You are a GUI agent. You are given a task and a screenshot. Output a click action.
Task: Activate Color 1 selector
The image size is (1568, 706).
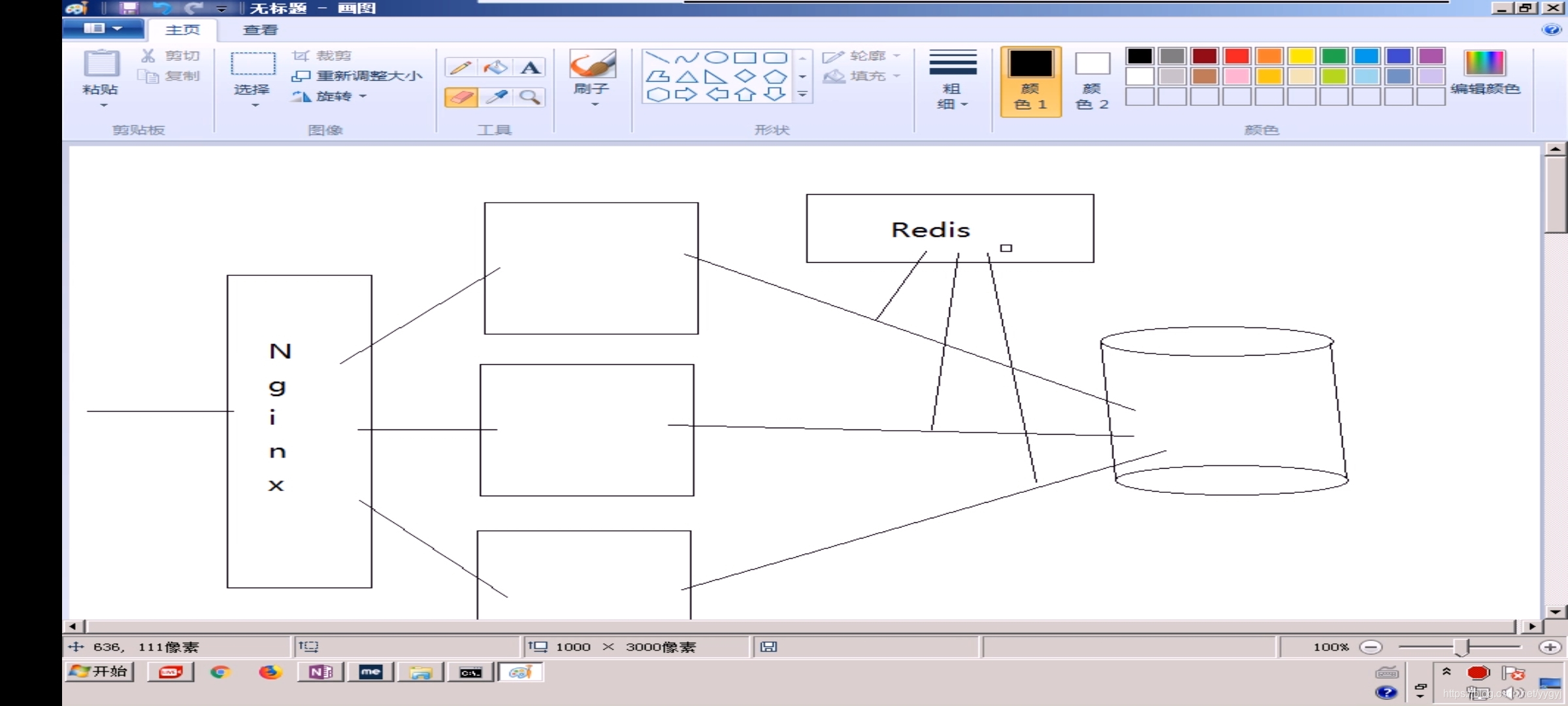click(1030, 81)
